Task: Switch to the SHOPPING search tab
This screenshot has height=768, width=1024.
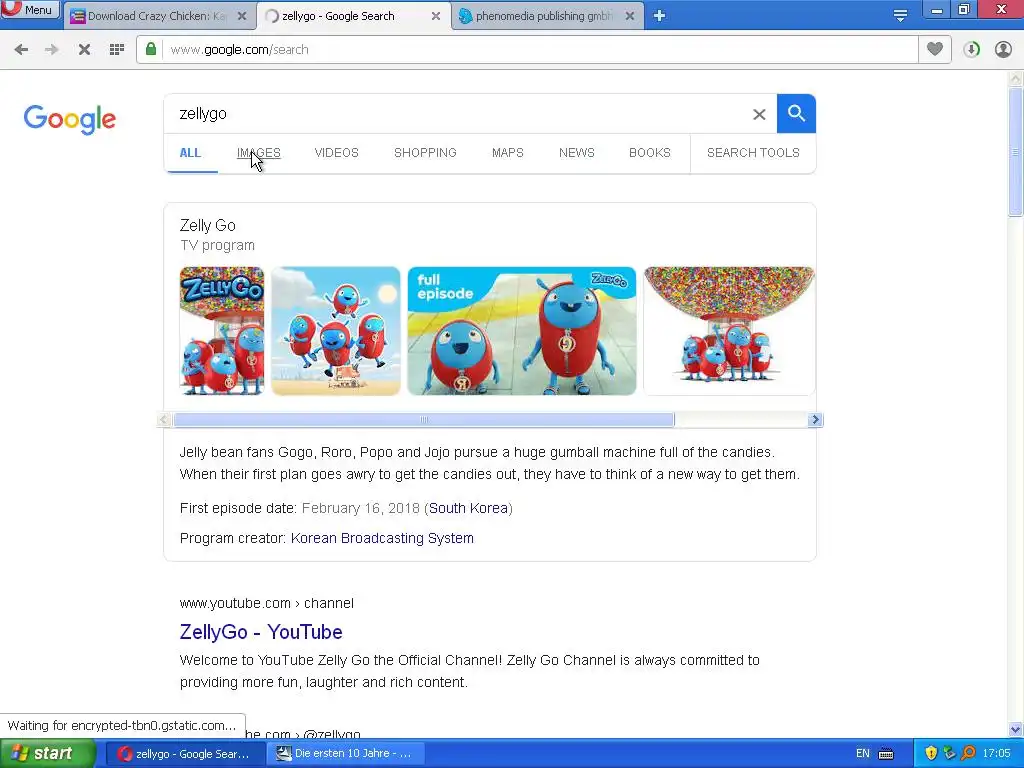Action: (425, 153)
